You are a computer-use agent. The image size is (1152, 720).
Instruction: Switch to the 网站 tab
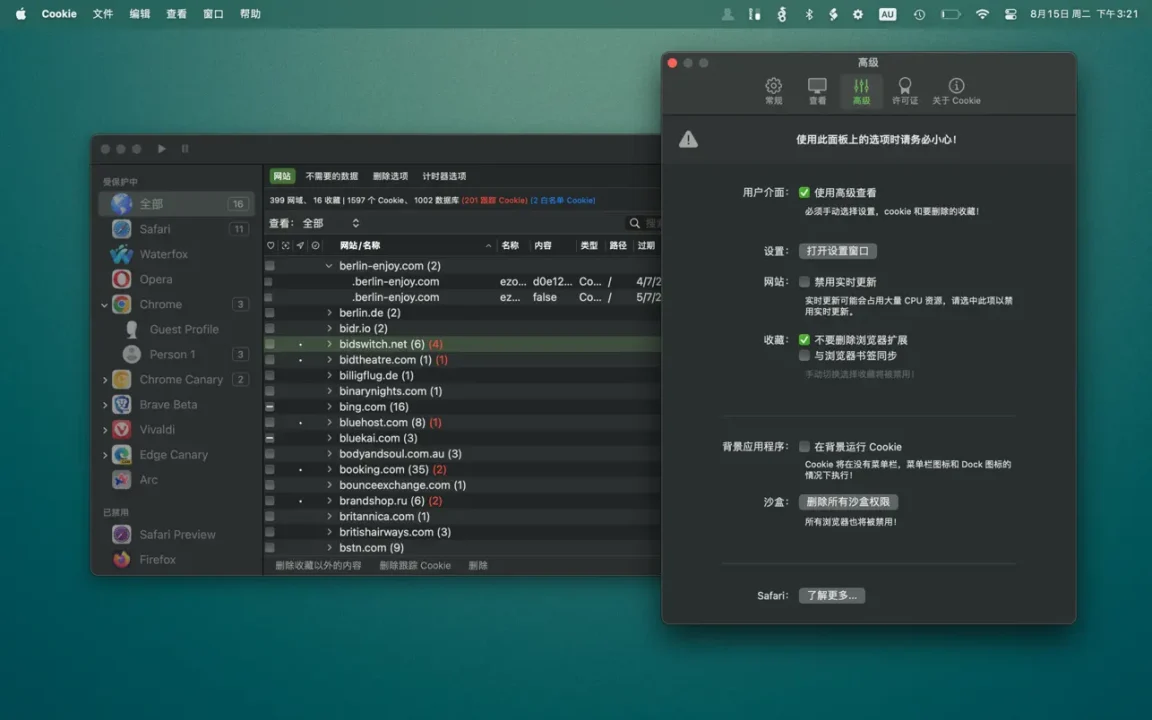[x=282, y=176]
